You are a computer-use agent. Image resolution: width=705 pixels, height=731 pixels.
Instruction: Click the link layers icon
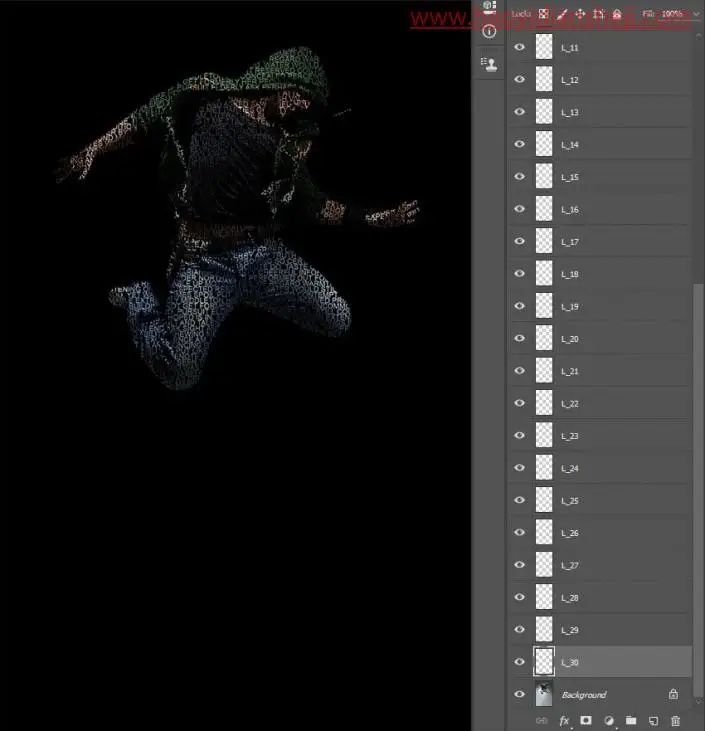point(541,720)
